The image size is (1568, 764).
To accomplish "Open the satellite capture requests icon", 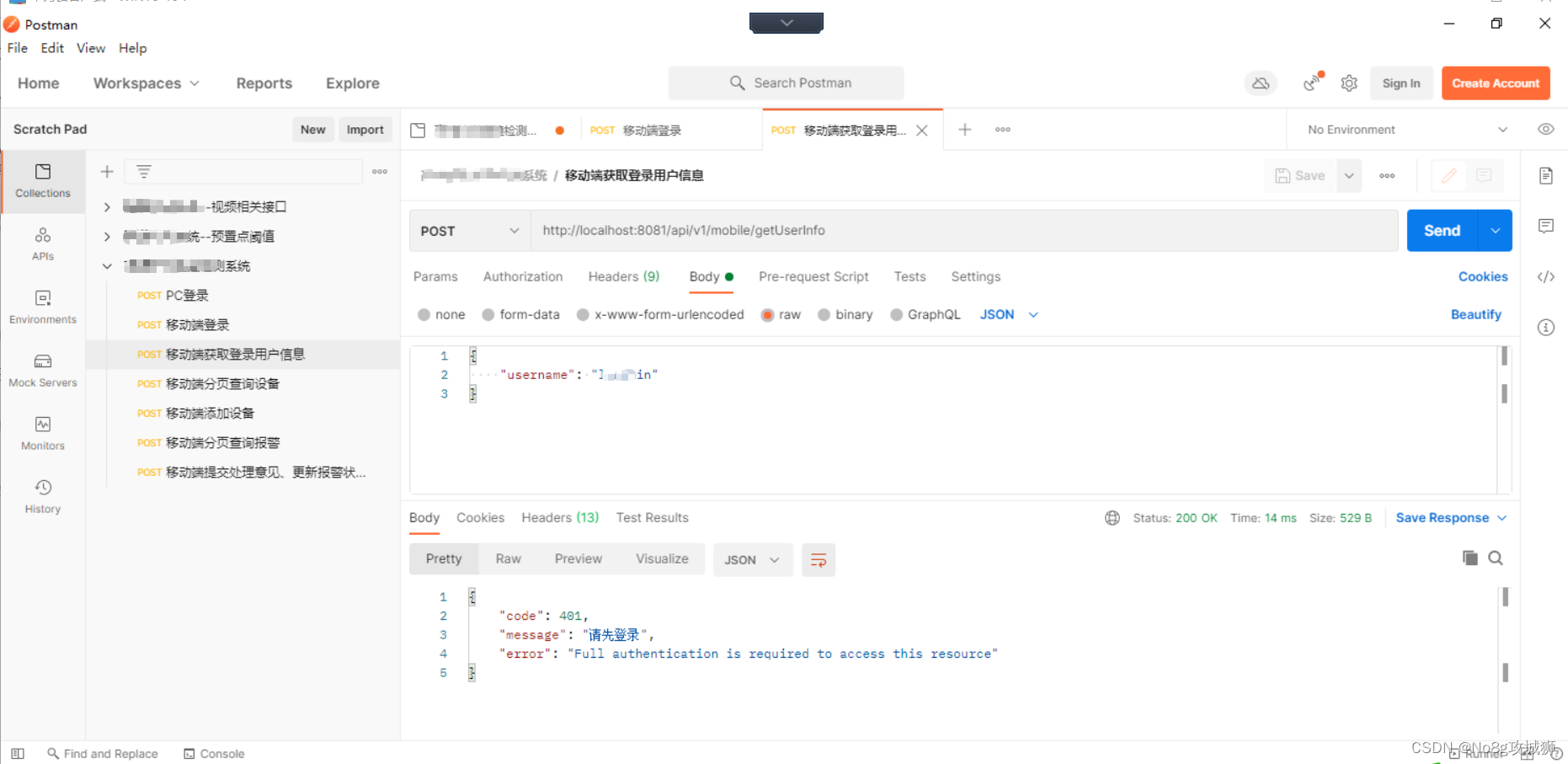I will [x=1313, y=83].
